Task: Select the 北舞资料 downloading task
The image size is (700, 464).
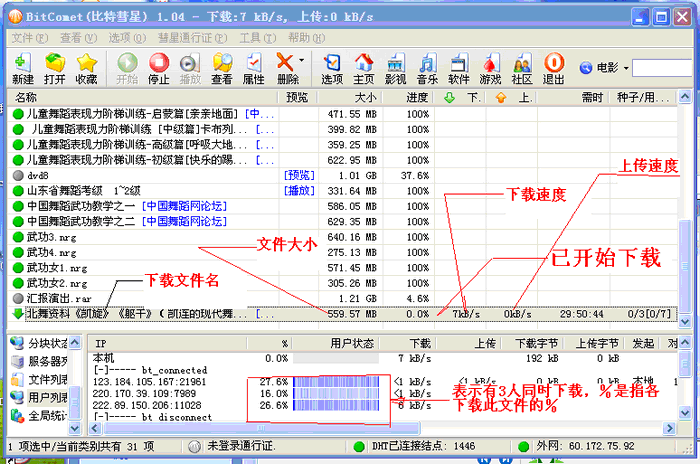Action: (342, 314)
